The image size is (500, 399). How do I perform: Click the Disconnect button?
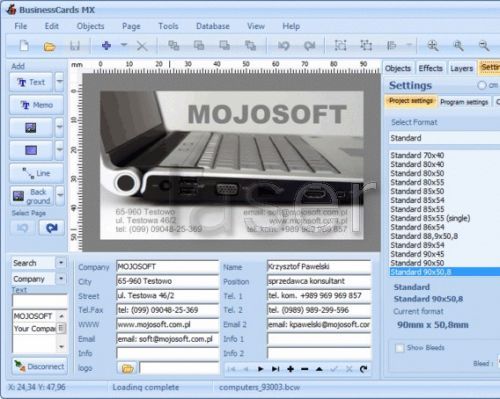coord(40,366)
